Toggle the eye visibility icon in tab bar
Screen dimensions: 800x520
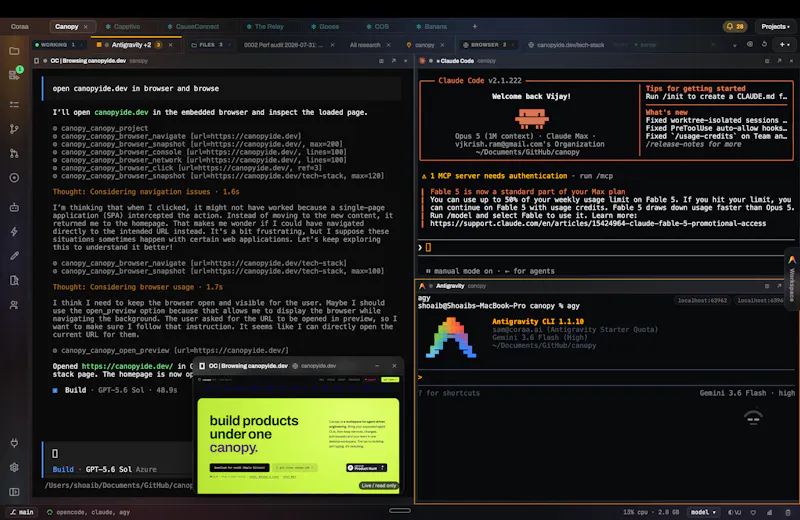749,44
